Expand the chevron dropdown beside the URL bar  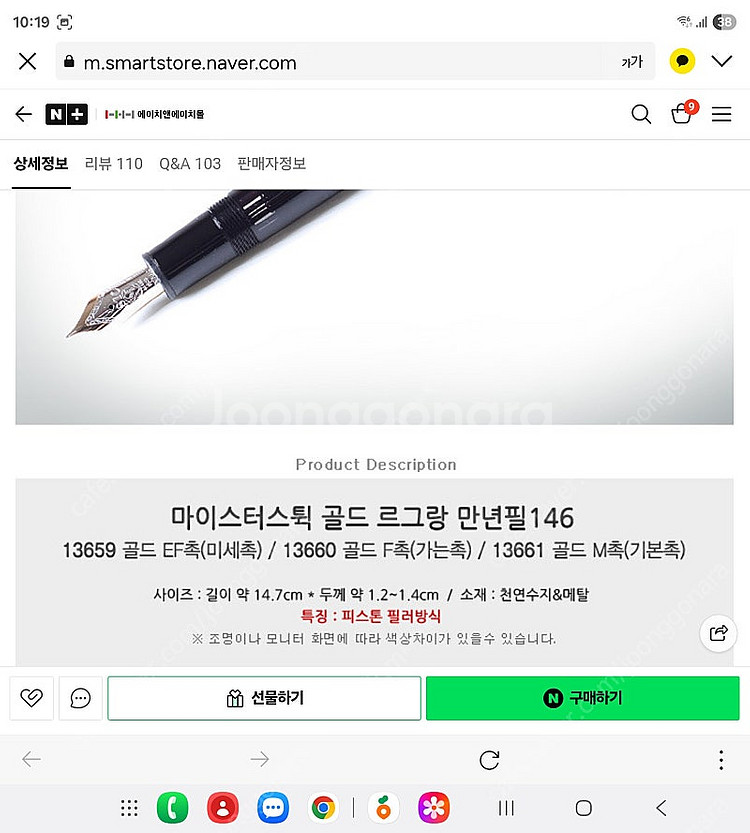pos(722,61)
